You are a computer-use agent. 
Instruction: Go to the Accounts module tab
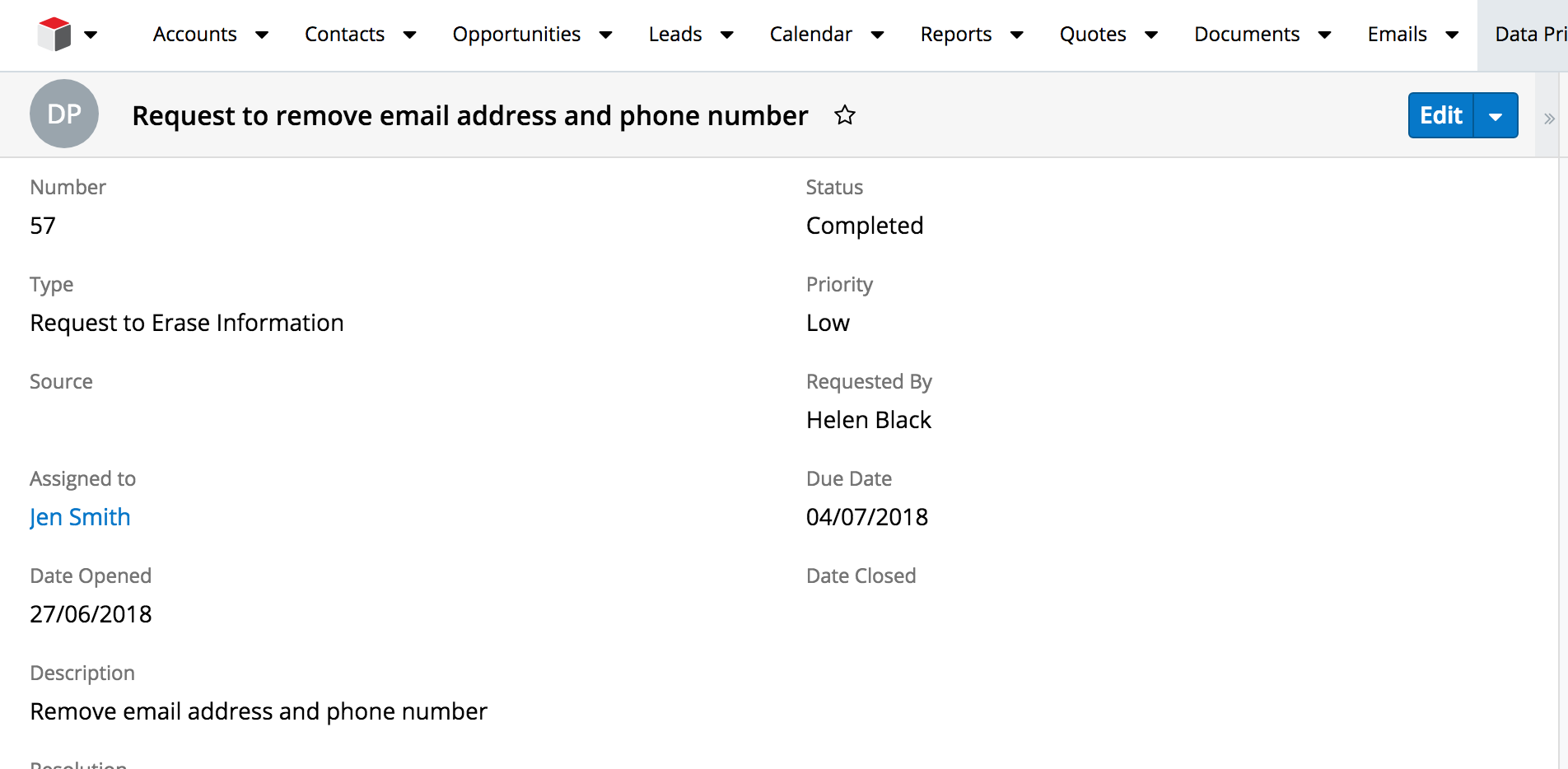coord(195,35)
